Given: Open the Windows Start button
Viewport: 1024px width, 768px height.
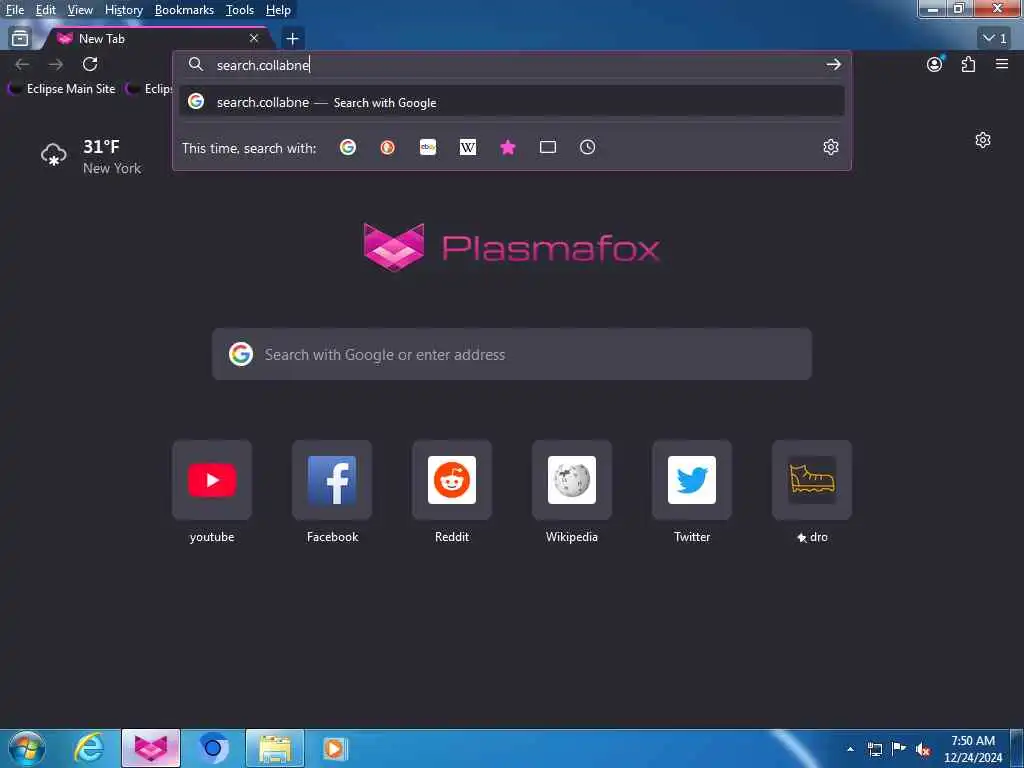Looking at the screenshot, I should click(27, 748).
